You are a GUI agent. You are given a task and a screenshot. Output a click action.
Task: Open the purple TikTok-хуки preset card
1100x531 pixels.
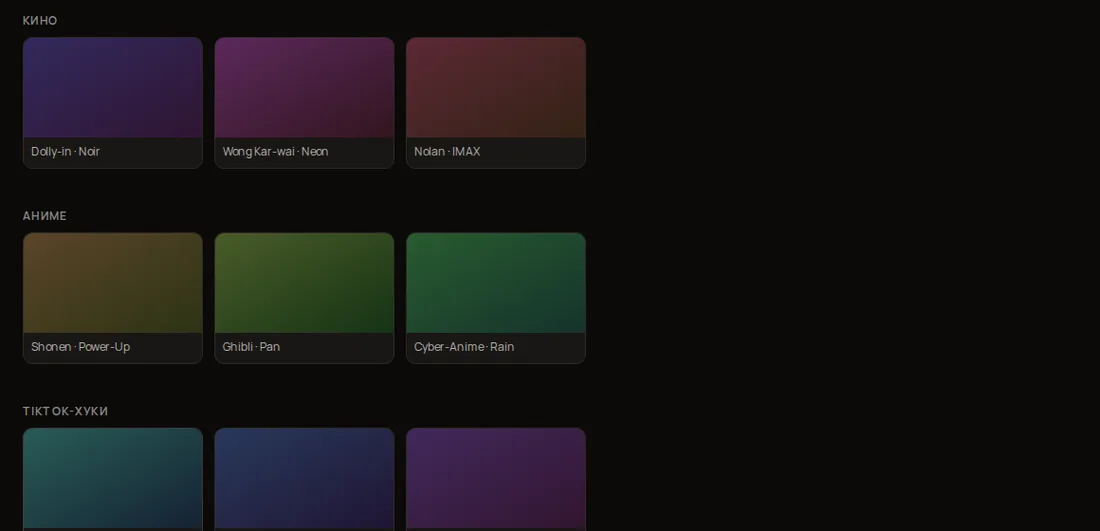pos(496,479)
